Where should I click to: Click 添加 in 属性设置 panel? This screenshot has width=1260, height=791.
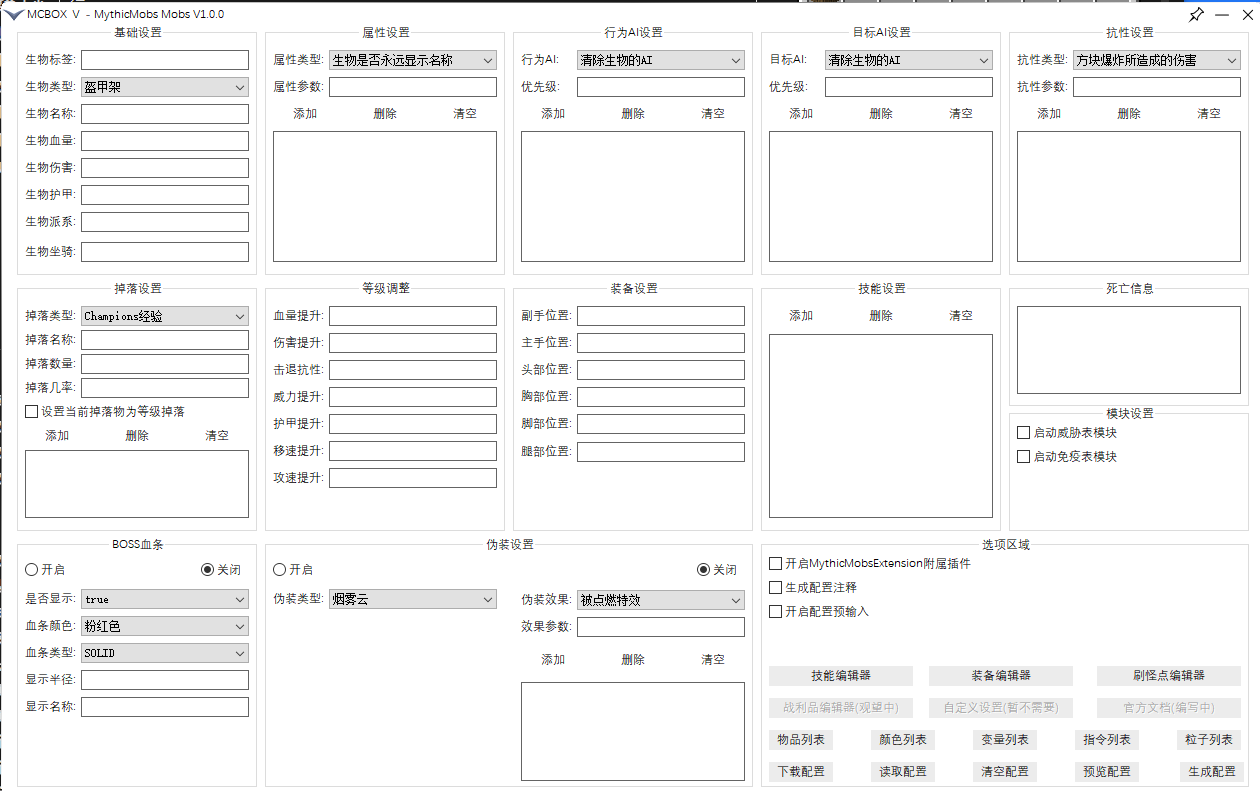(305, 113)
